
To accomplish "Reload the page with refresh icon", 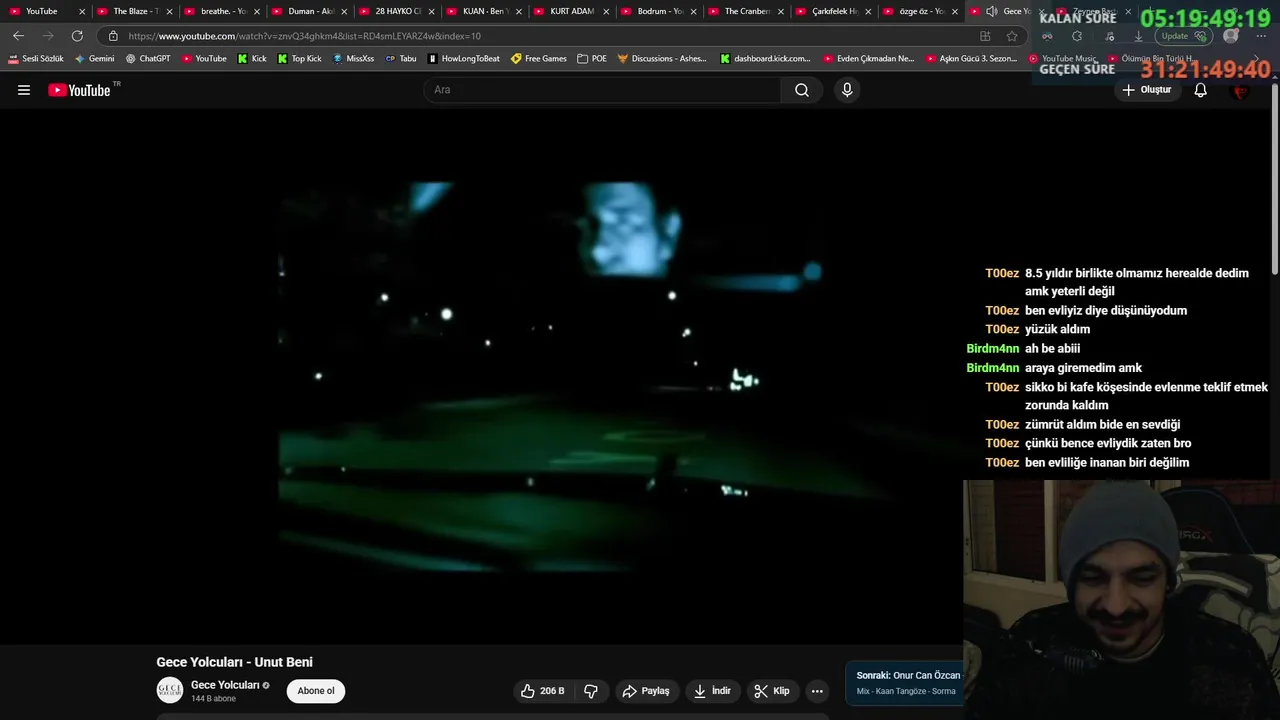I will 77,36.
